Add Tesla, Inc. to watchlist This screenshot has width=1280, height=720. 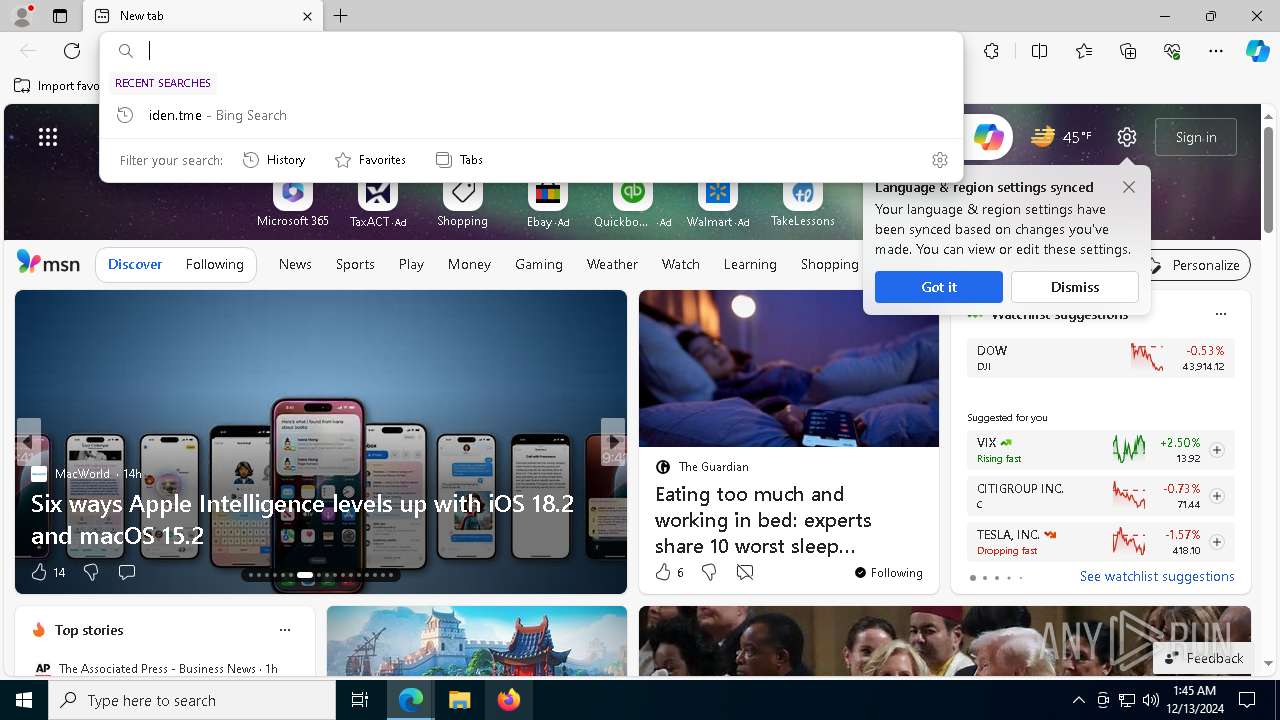1217,542
